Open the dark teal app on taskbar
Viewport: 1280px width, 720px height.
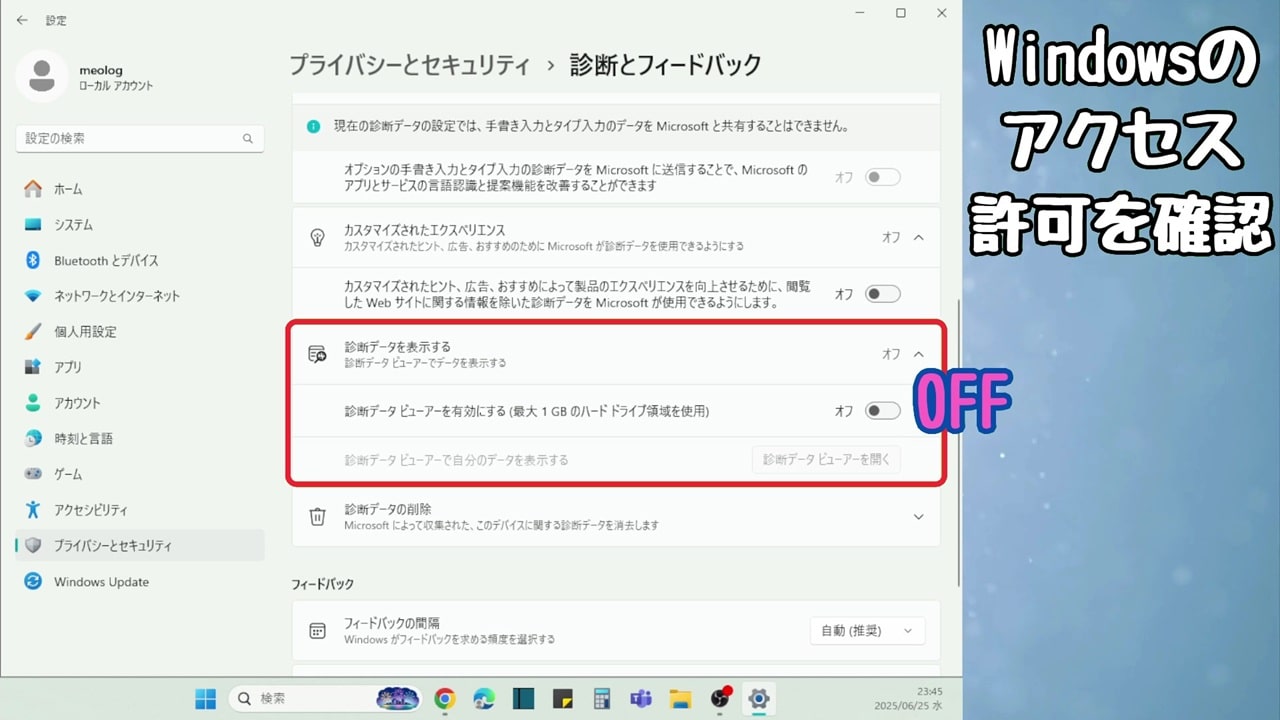523,698
